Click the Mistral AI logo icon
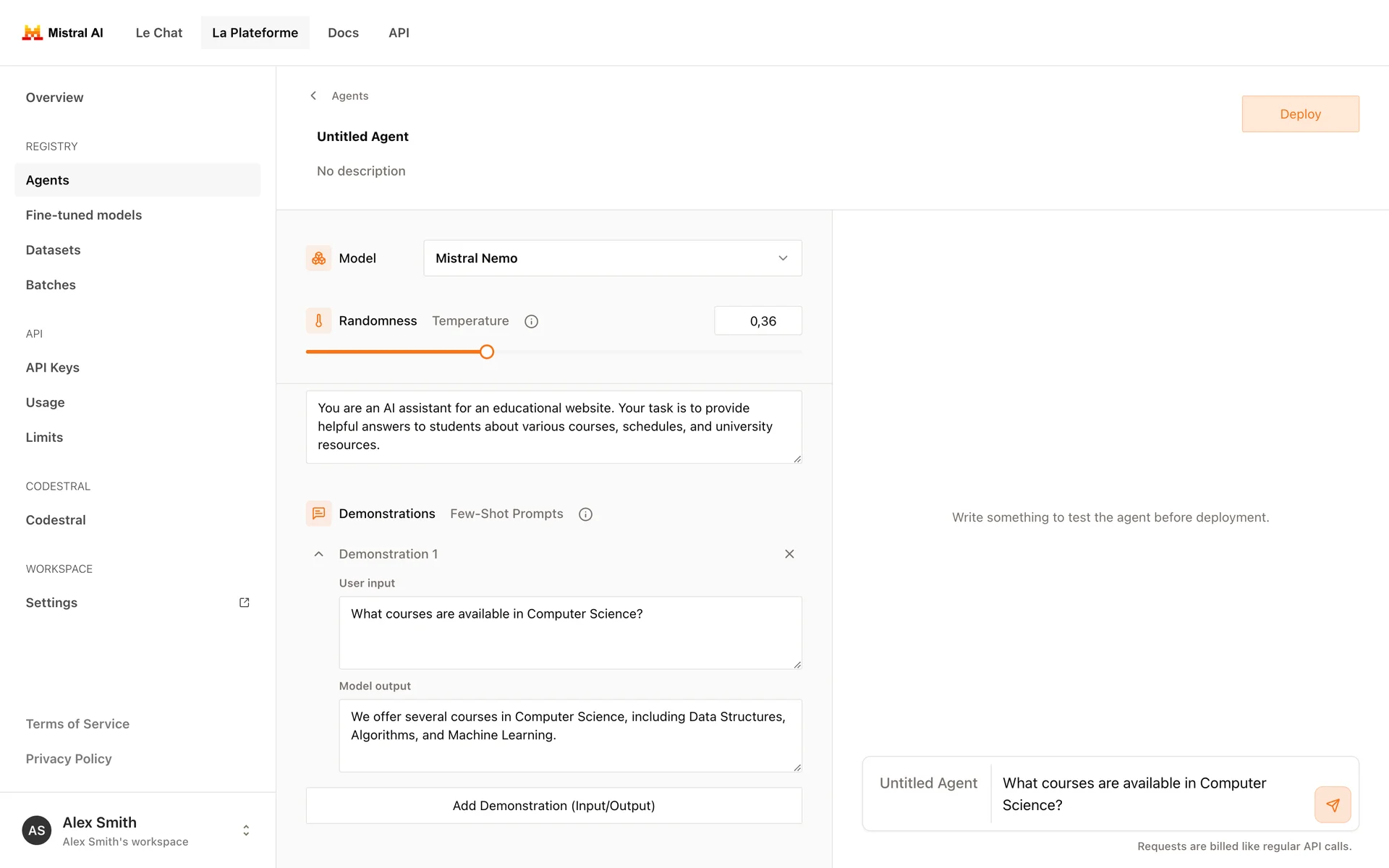The width and height of the screenshot is (1389, 868). (x=32, y=33)
